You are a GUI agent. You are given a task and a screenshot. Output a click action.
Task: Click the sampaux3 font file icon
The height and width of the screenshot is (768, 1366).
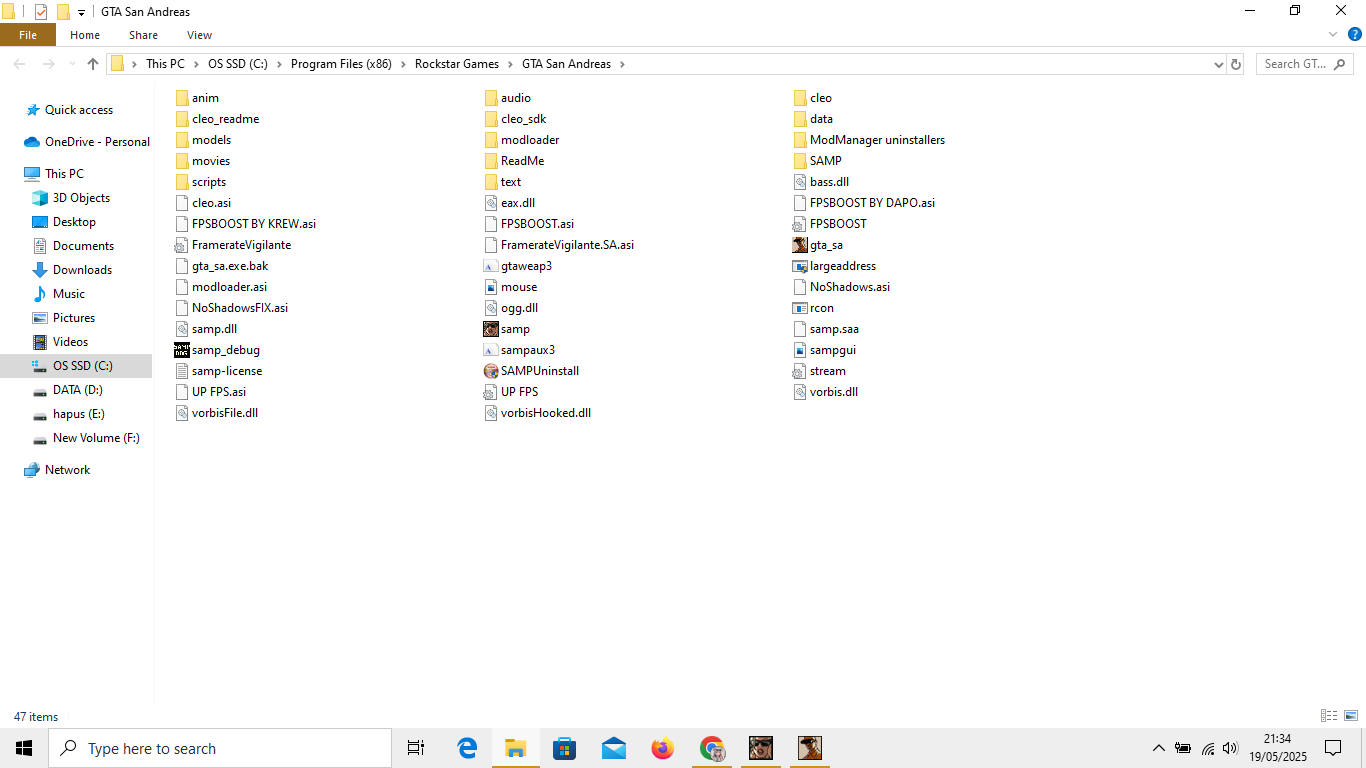coord(491,350)
